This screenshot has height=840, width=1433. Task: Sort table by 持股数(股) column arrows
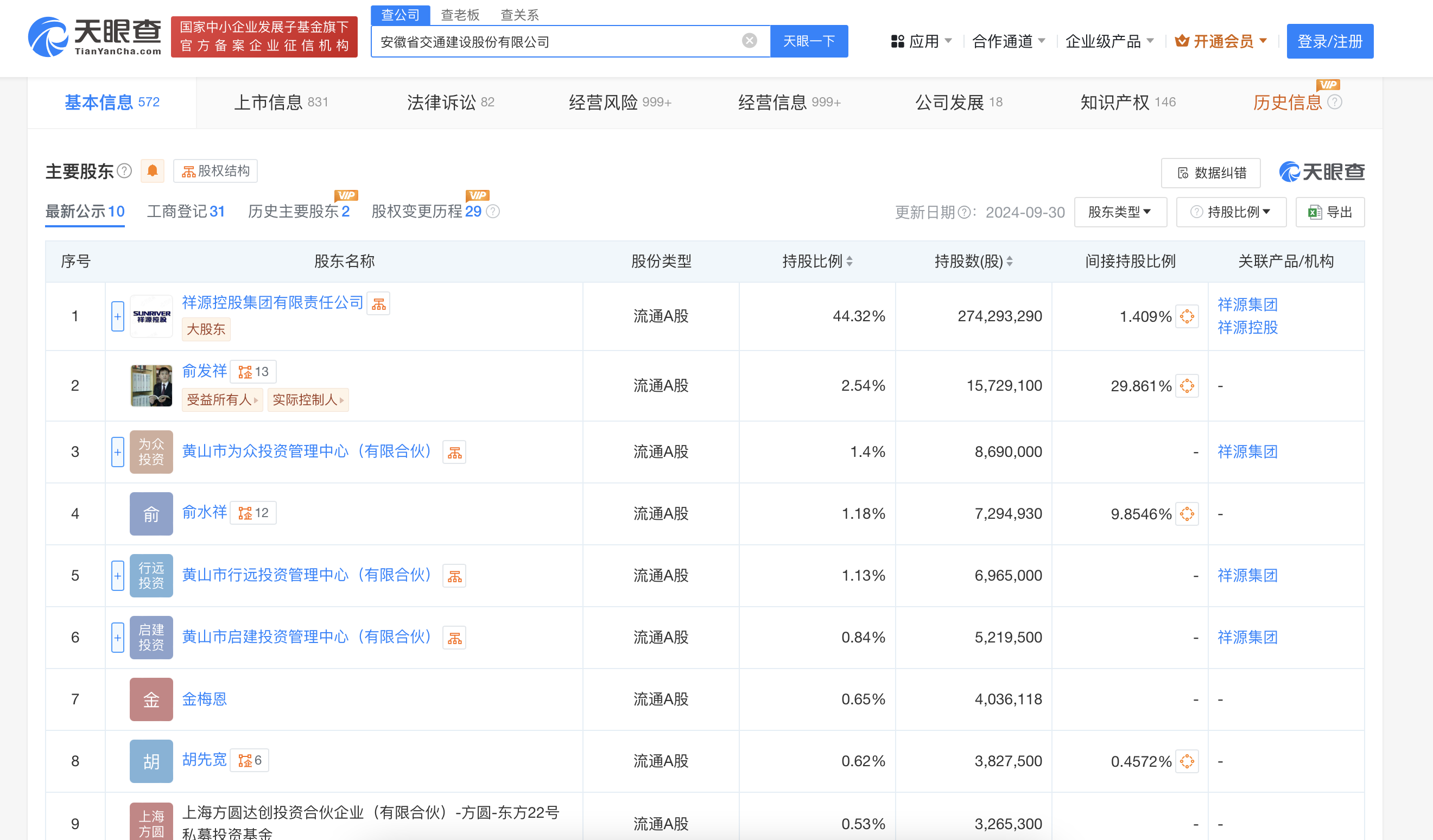[x=1010, y=262]
